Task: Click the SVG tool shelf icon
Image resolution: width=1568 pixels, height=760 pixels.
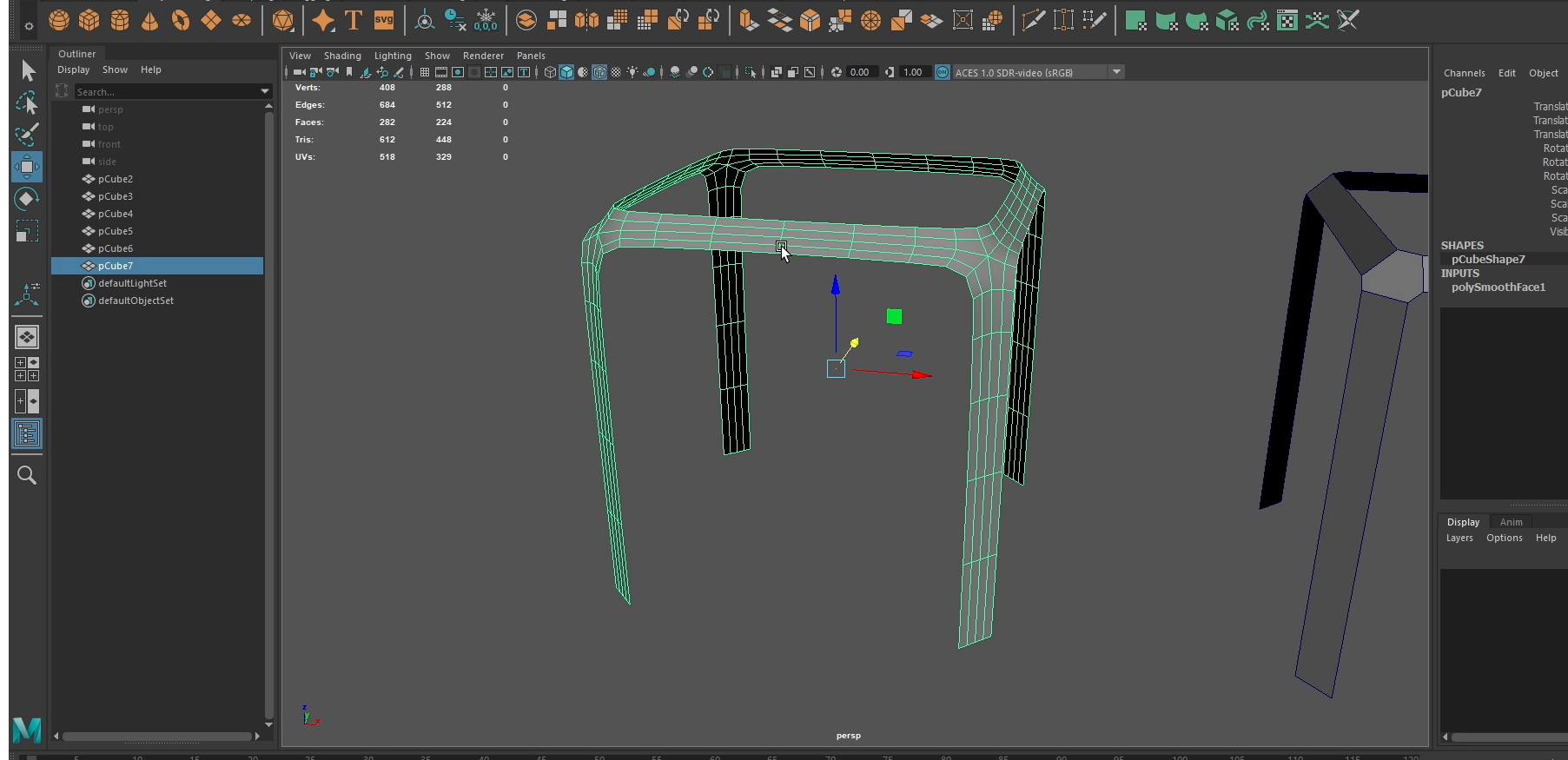Action: coord(384,20)
